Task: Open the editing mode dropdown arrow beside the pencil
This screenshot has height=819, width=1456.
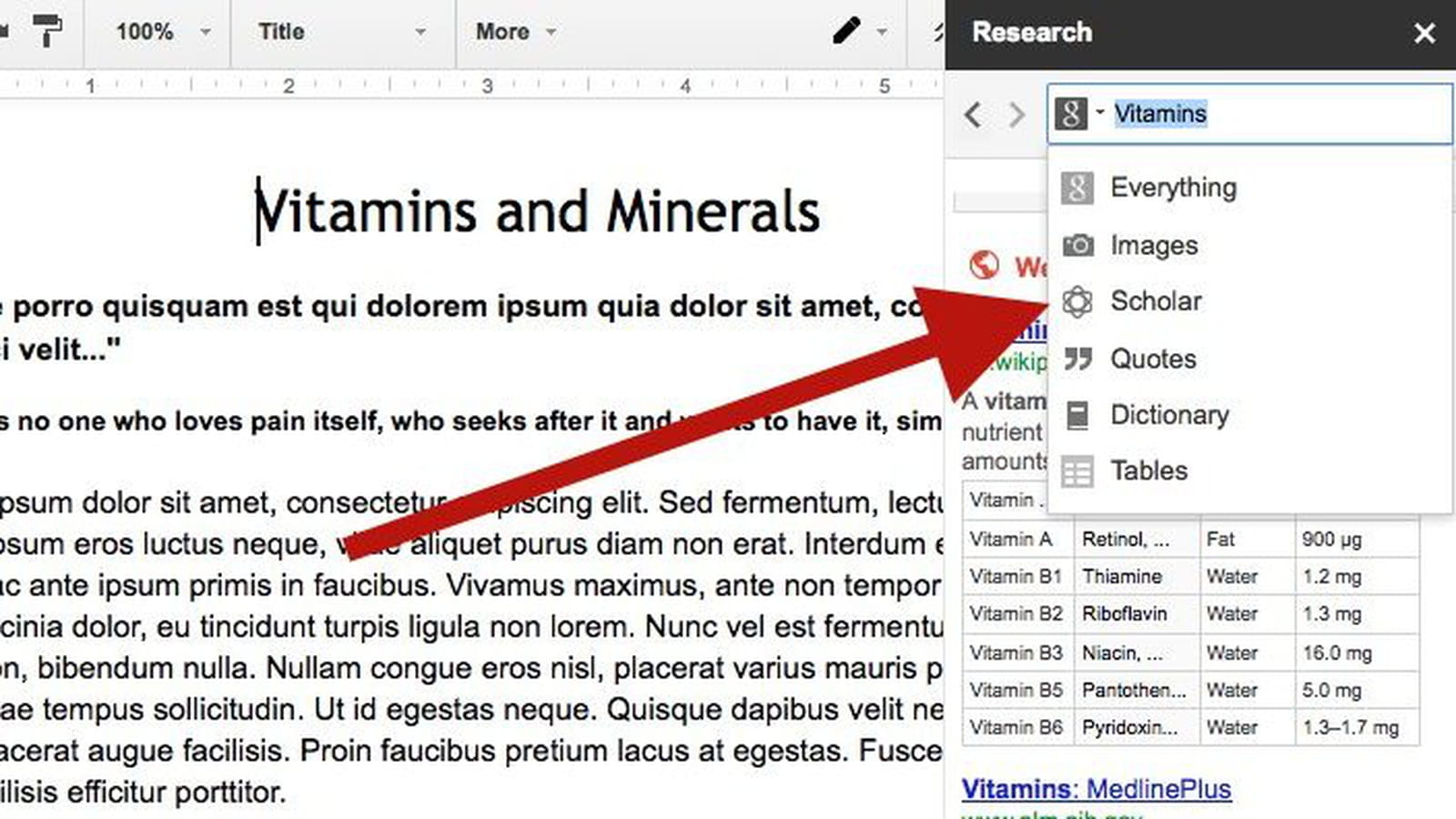Action: [882, 32]
